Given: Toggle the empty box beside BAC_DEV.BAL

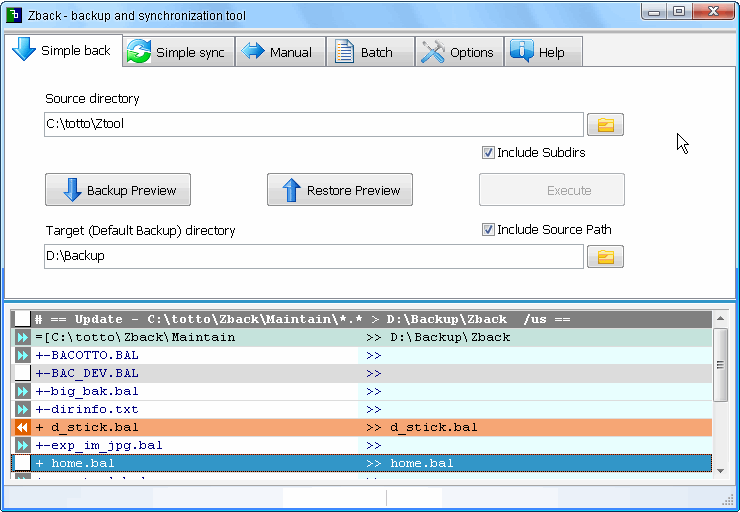Looking at the screenshot, I should coord(22,373).
